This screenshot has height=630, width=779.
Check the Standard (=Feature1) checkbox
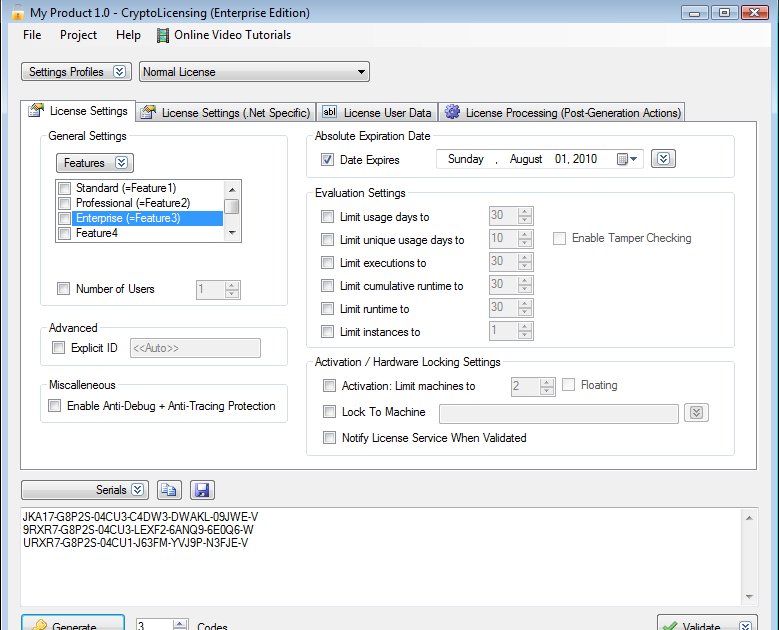click(65, 188)
